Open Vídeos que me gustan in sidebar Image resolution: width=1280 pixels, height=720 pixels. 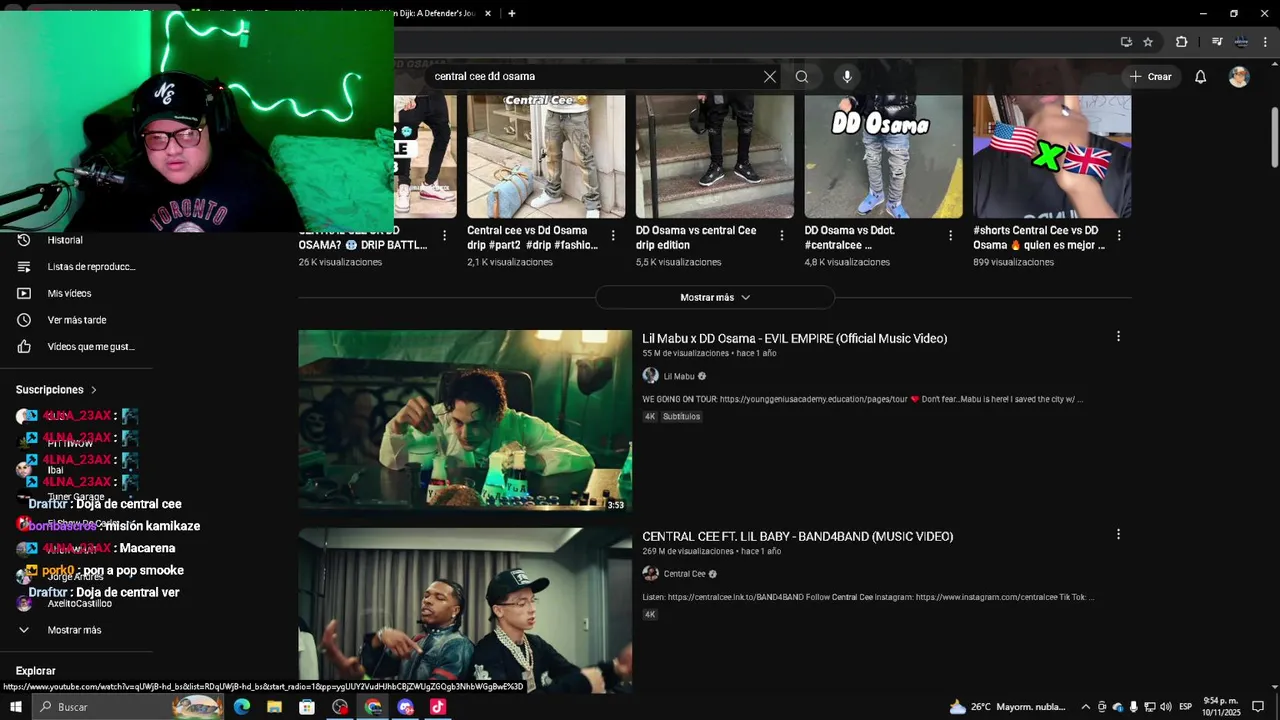pyautogui.click(x=76, y=347)
